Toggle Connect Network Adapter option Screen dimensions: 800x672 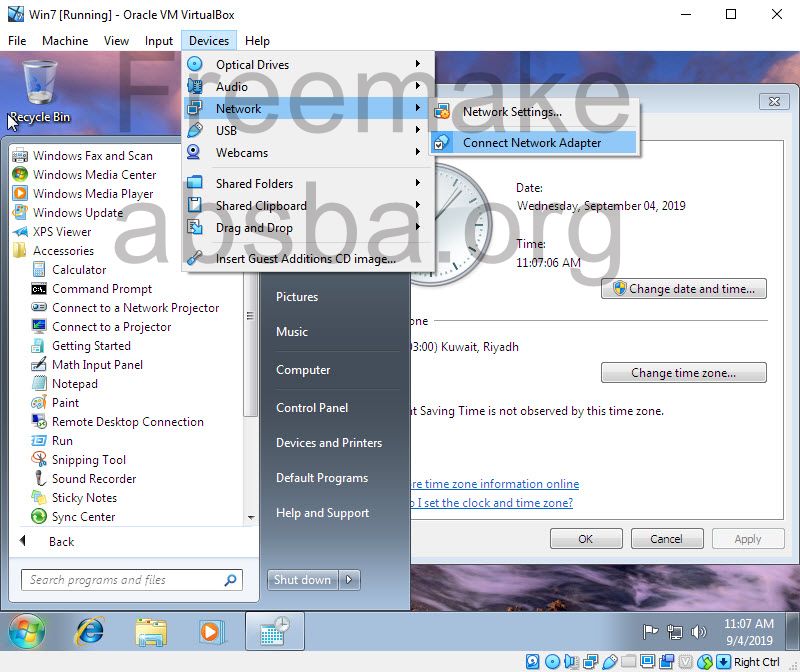pyautogui.click(x=533, y=142)
